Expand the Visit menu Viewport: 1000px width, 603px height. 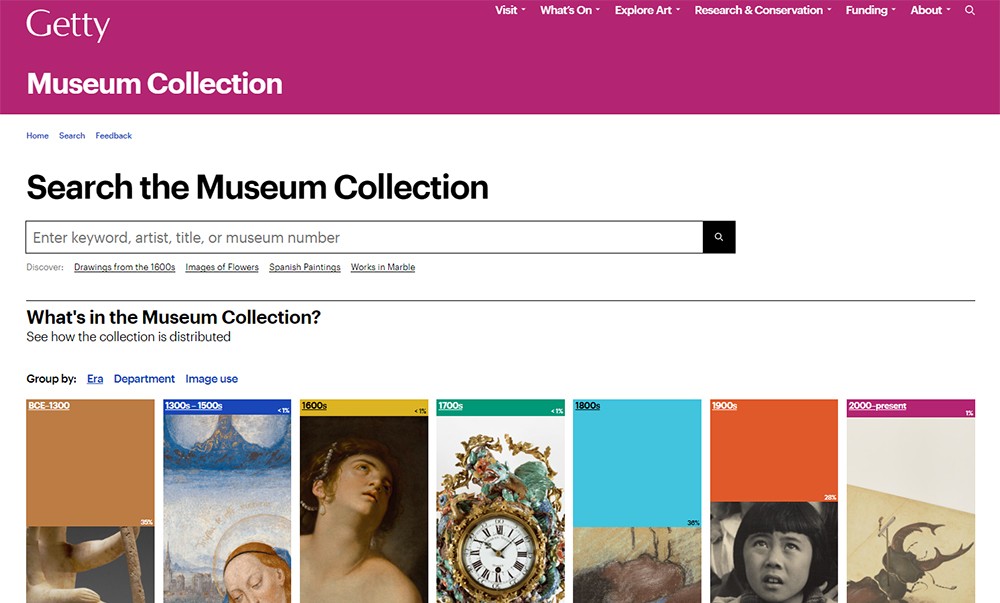(510, 10)
